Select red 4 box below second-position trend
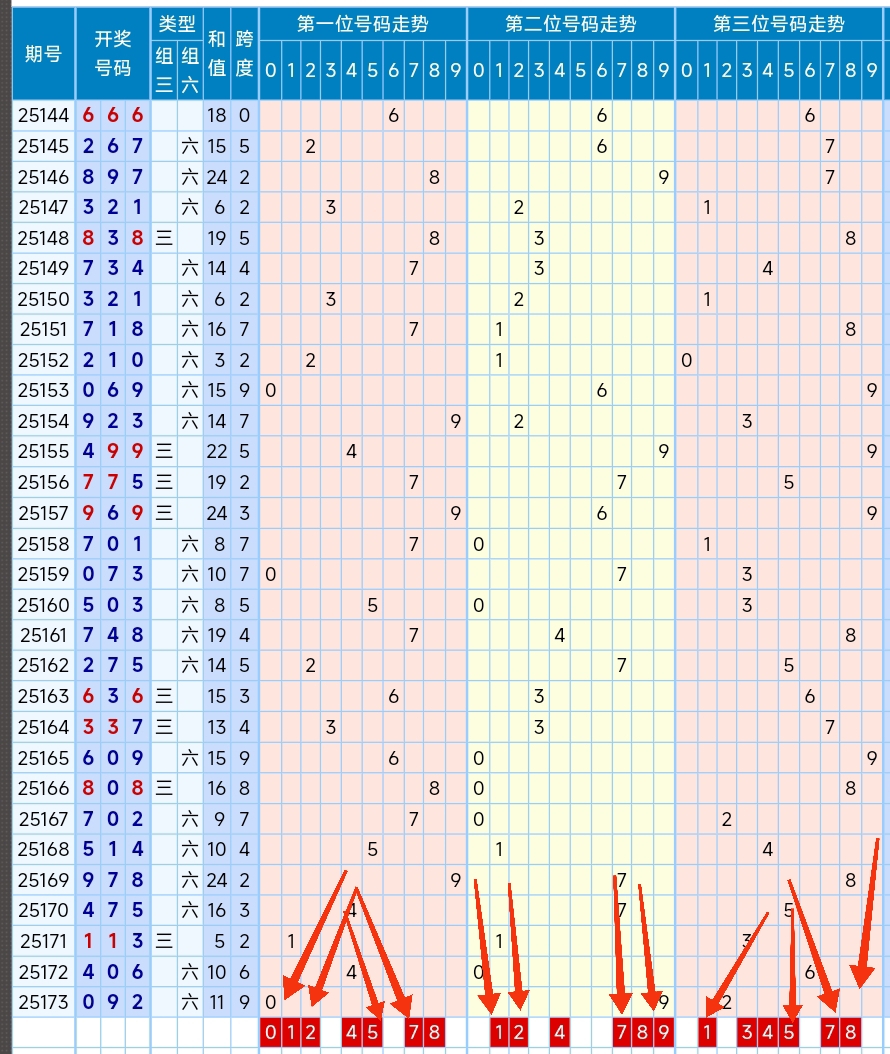Image resolution: width=890 pixels, height=1054 pixels. (559, 1032)
